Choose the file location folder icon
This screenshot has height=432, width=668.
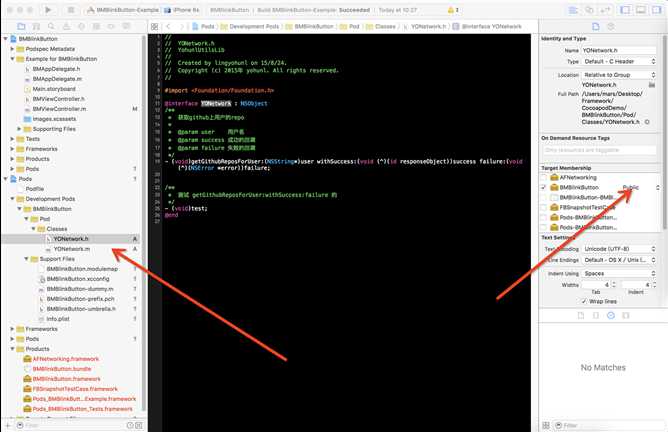(651, 85)
